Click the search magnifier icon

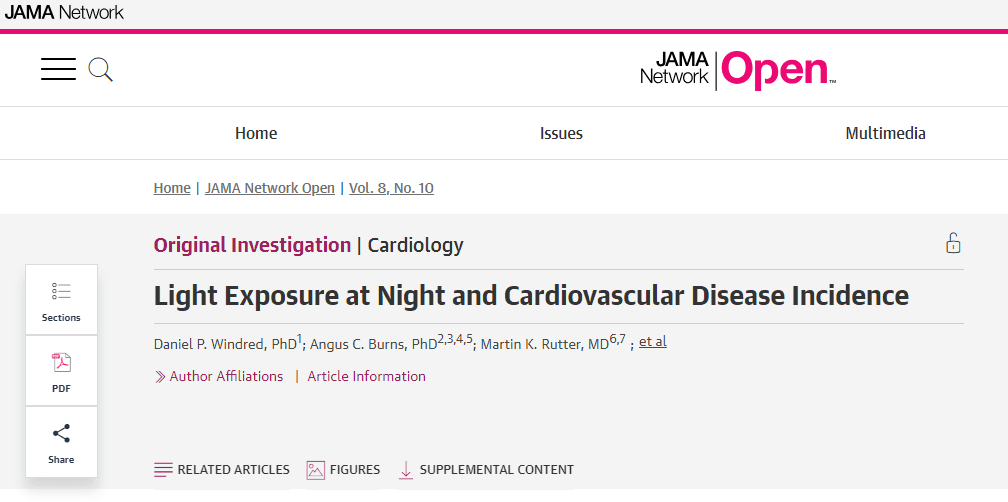click(x=100, y=69)
